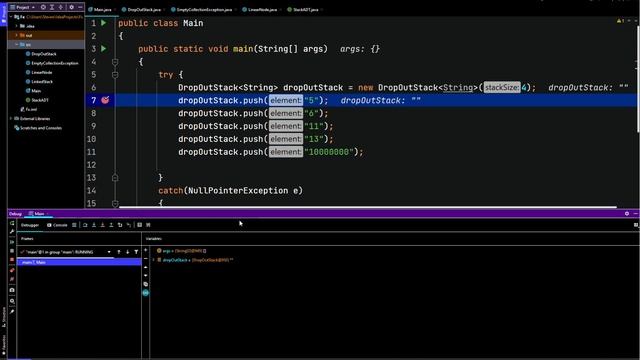Image resolution: width=640 pixels, height=360 pixels.
Task: Go to next frame down arrow
Action: point(127,252)
